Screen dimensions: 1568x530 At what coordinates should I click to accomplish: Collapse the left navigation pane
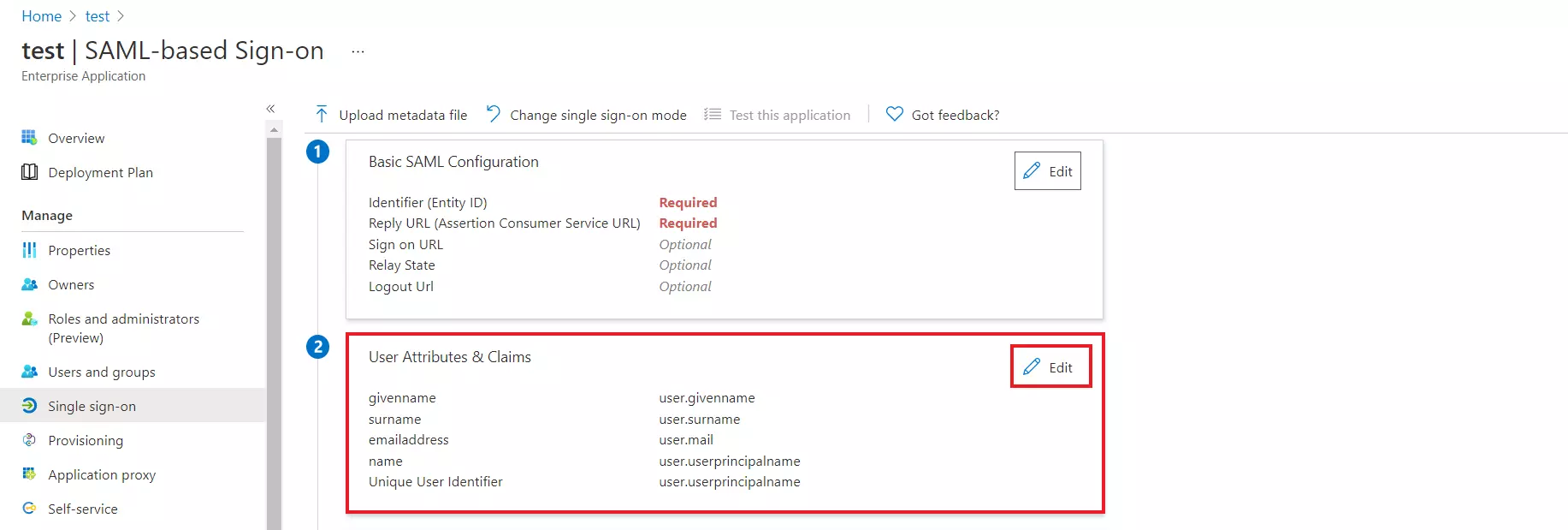tap(270, 109)
